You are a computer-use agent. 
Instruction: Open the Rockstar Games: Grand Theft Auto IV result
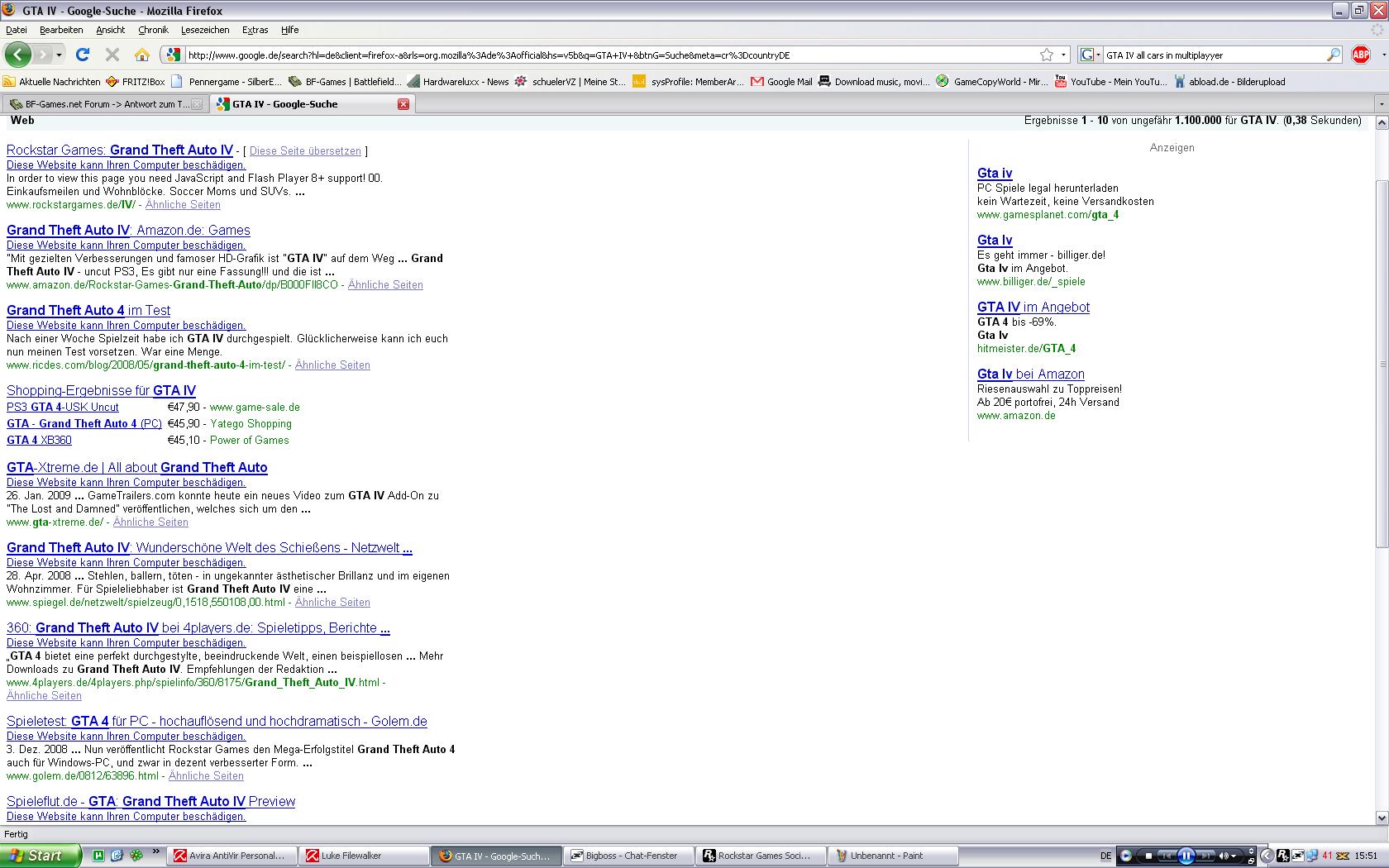click(x=120, y=150)
